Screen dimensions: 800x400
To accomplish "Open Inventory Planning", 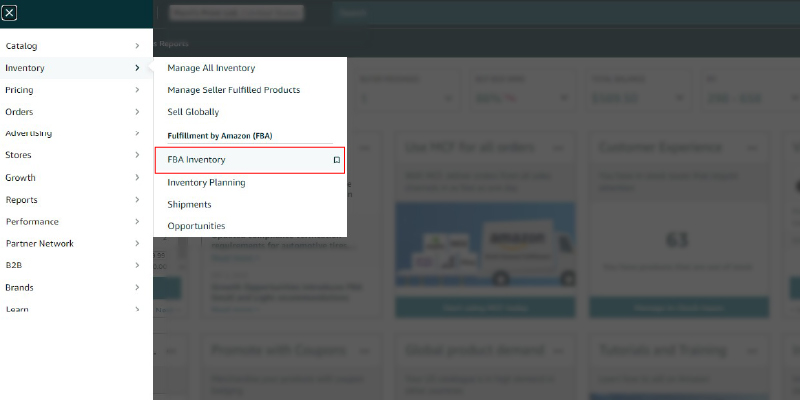I will [x=206, y=182].
